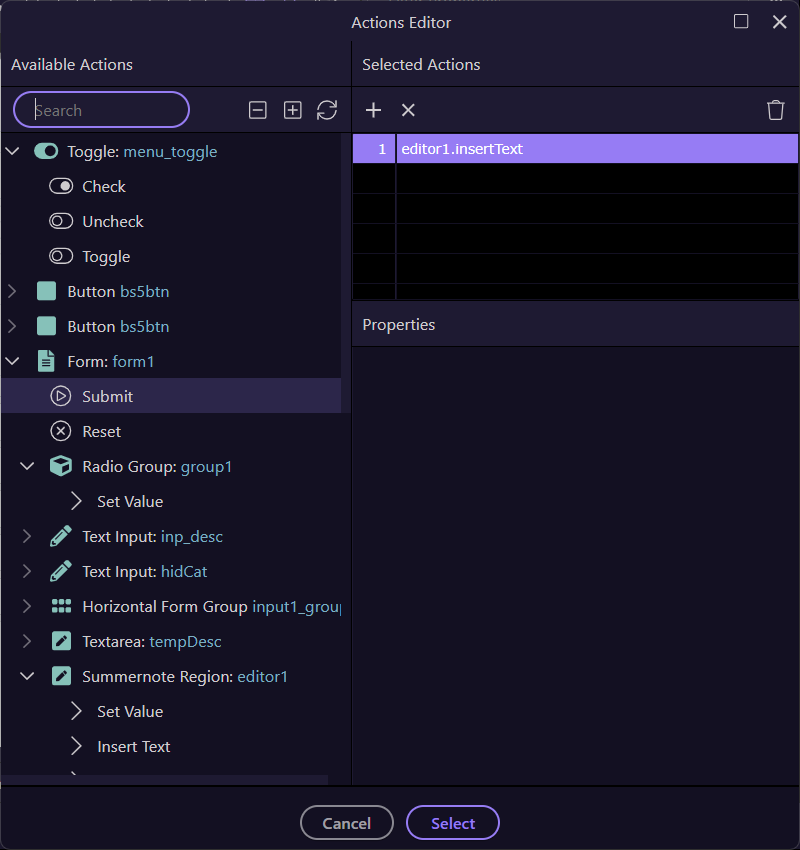This screenshot has height=850, width=800.
Task: Click the horizontal scrollbar in Available Actions
Action: pos(164,779)
